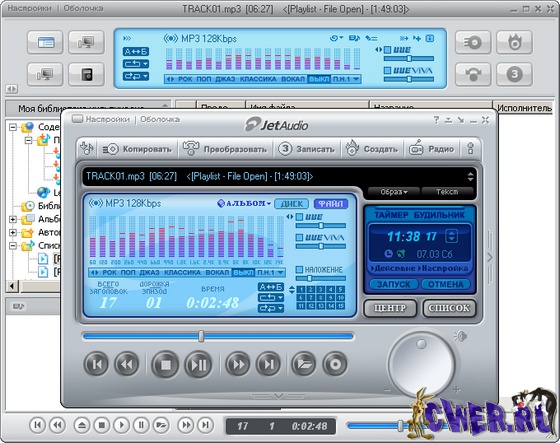Stop playback in JetAudio front window
Viewport: 560px width, 443px height.
point(165,364)
